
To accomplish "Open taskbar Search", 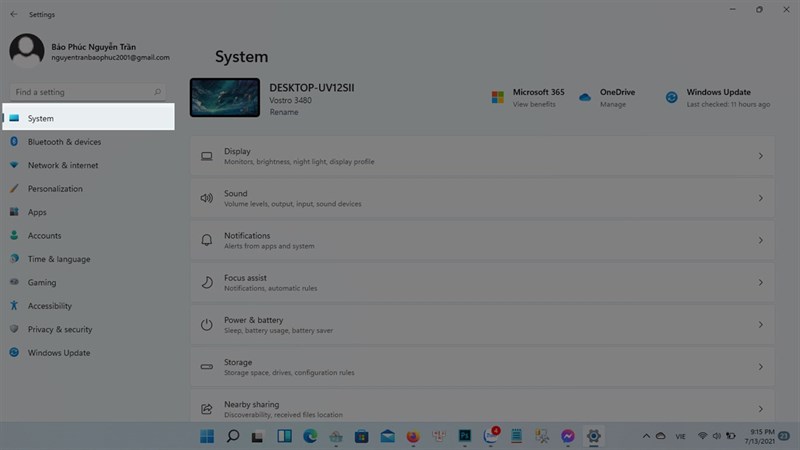I will coord(233,436).
